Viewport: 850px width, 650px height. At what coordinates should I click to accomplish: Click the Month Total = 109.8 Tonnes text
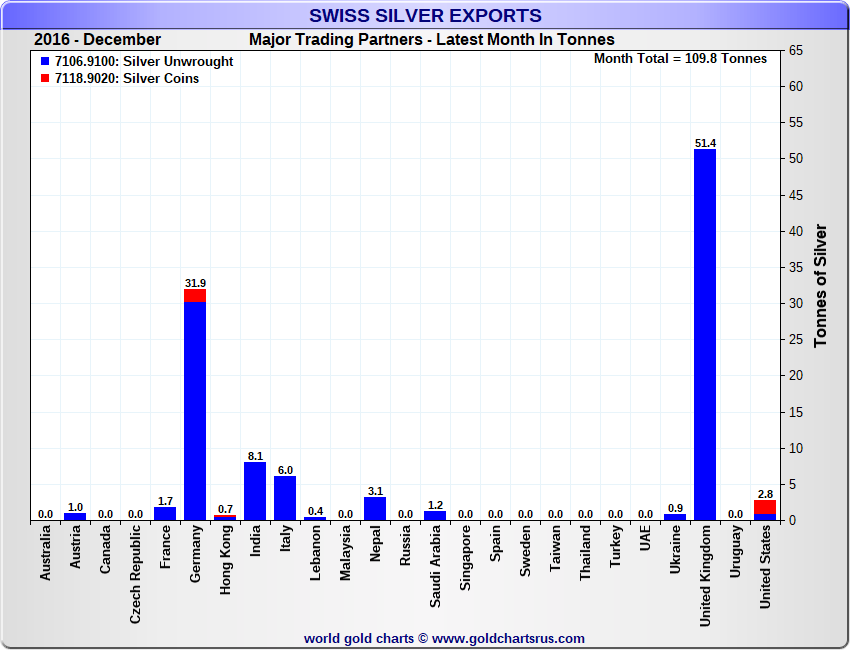[680, 59]
